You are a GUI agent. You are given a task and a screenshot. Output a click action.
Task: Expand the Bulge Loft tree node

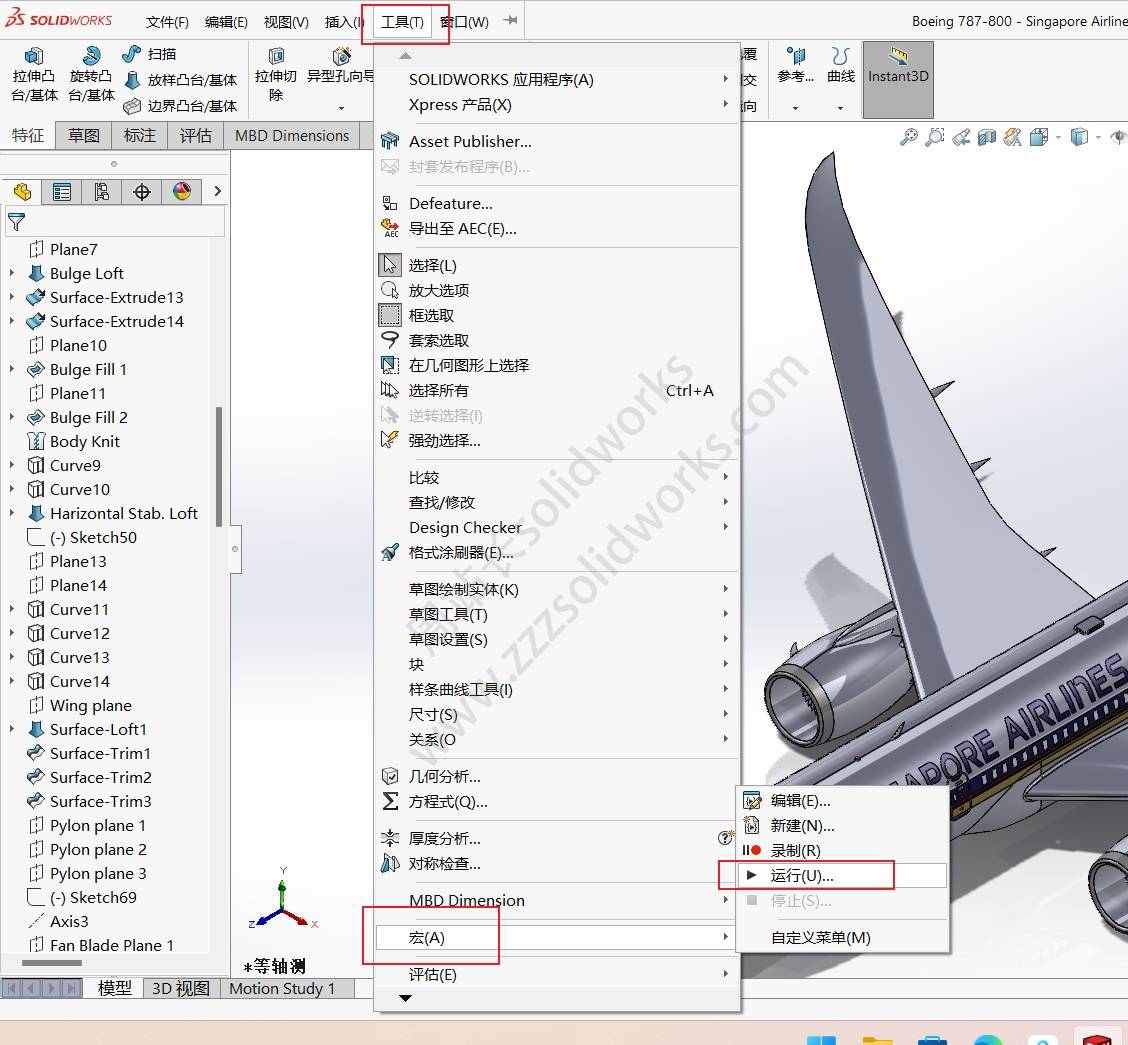point(12,273)
